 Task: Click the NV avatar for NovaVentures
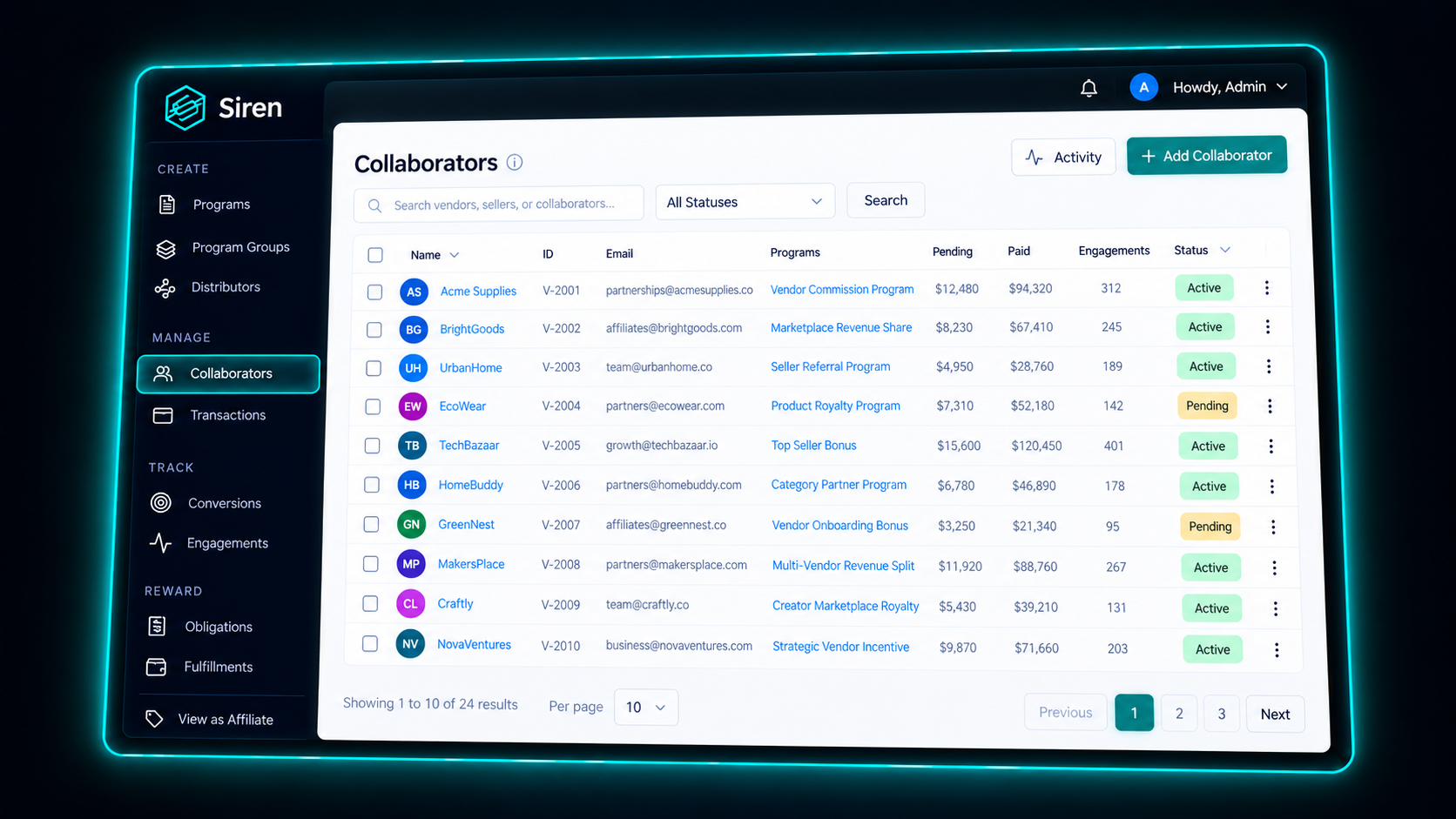(x=410, y=644)
